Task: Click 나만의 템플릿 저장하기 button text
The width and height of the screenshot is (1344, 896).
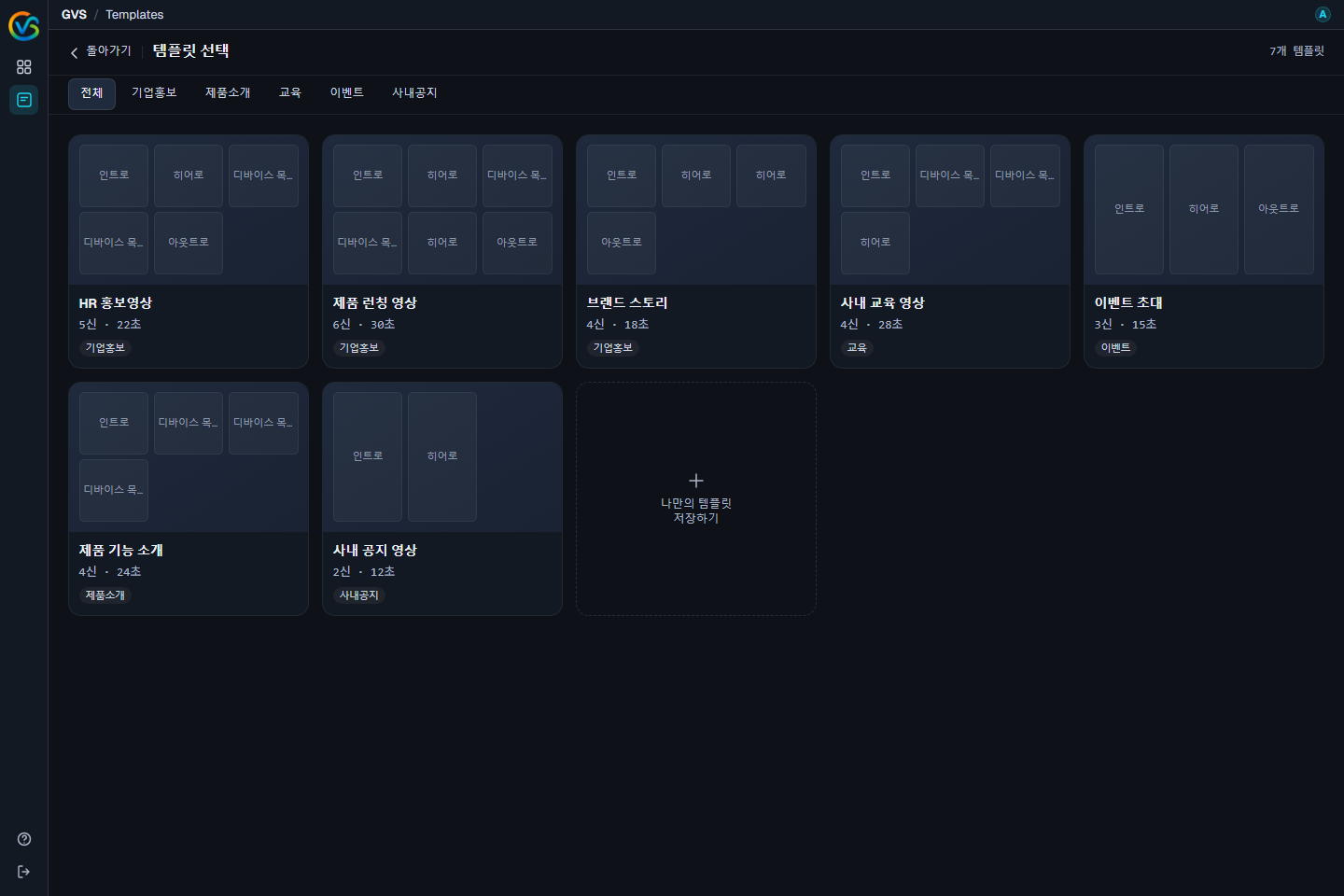Action: pos(696,511)
